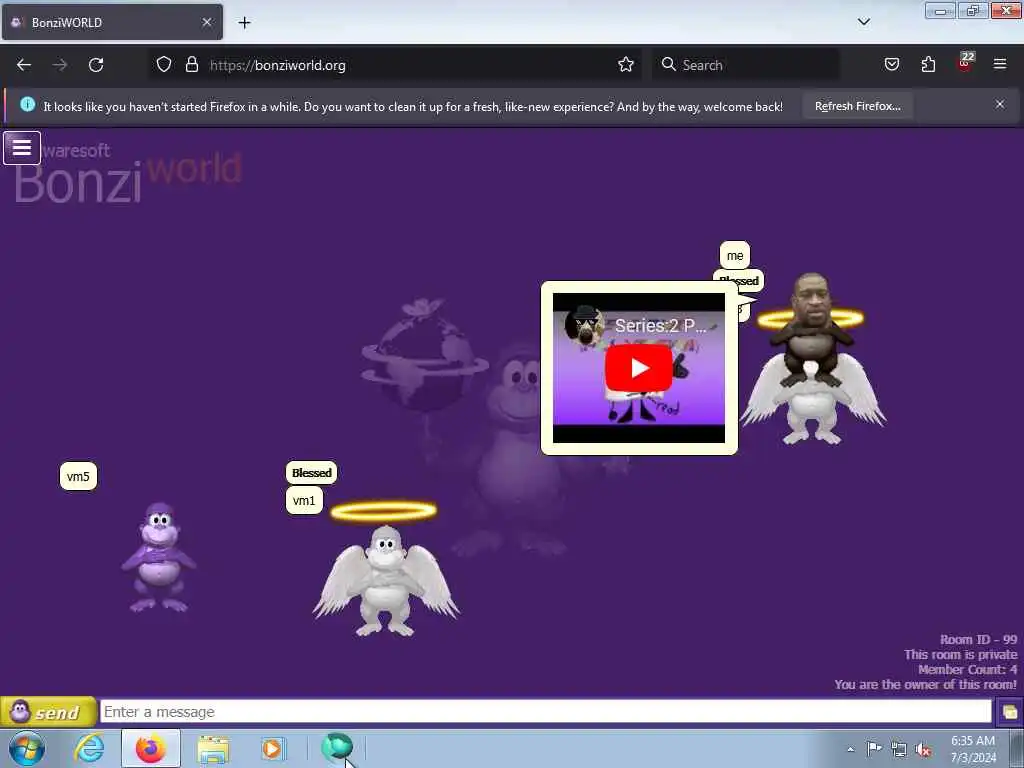Open File Explorer from the taskbar
This screenshot has width=1024, height=768.
213,749
